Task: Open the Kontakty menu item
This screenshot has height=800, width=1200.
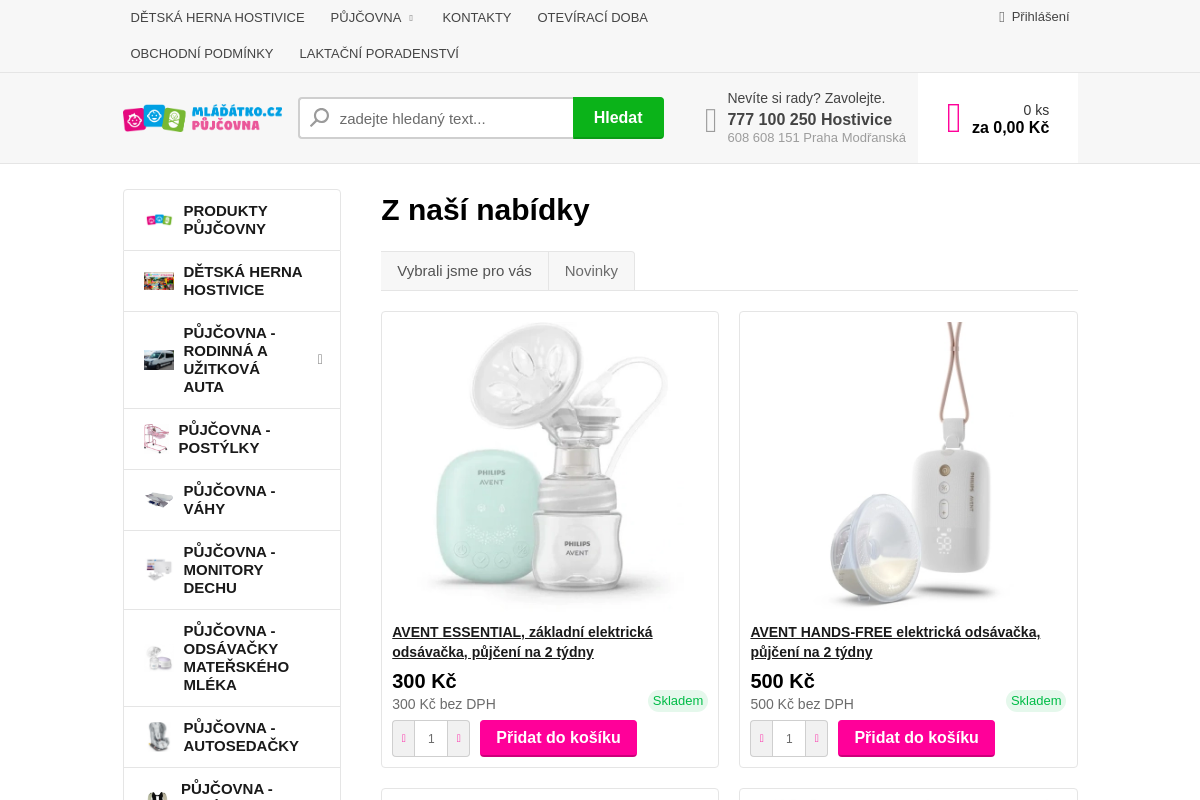Action: coord(477,17)
